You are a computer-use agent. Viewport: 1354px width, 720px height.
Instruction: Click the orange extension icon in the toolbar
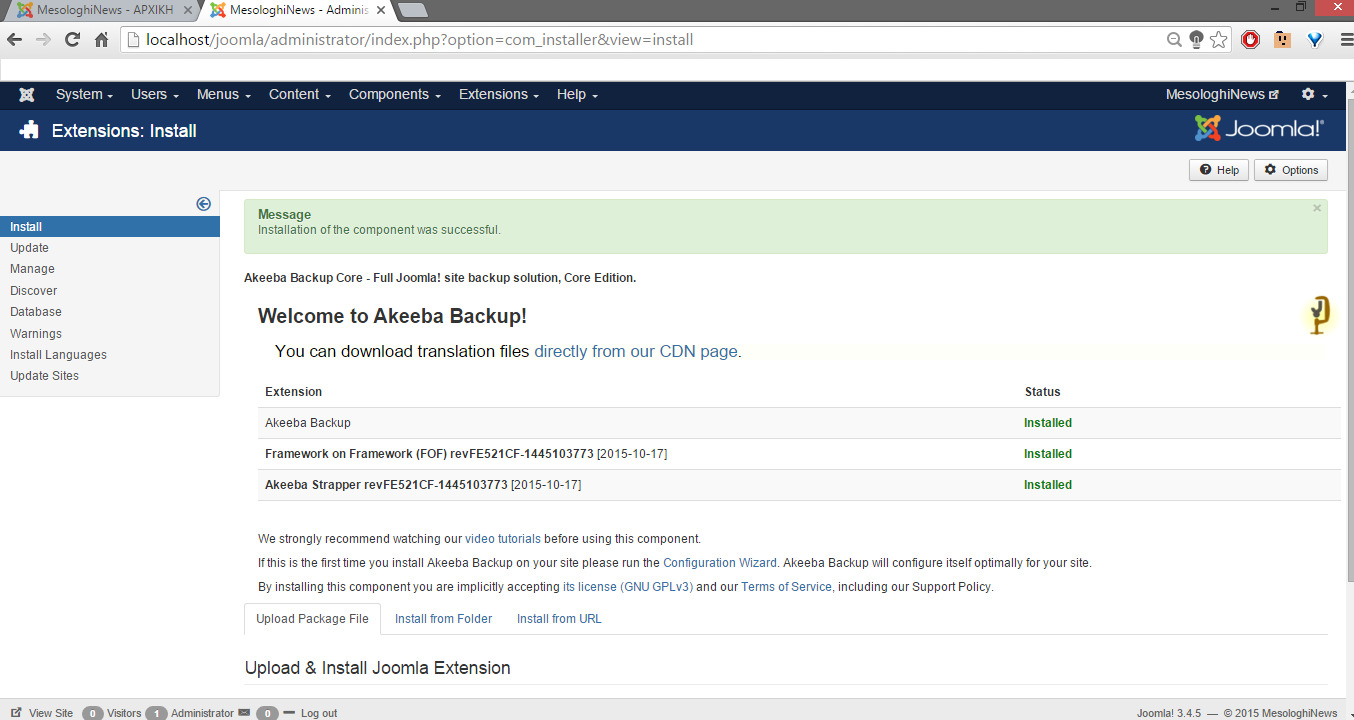(1282, 40)
